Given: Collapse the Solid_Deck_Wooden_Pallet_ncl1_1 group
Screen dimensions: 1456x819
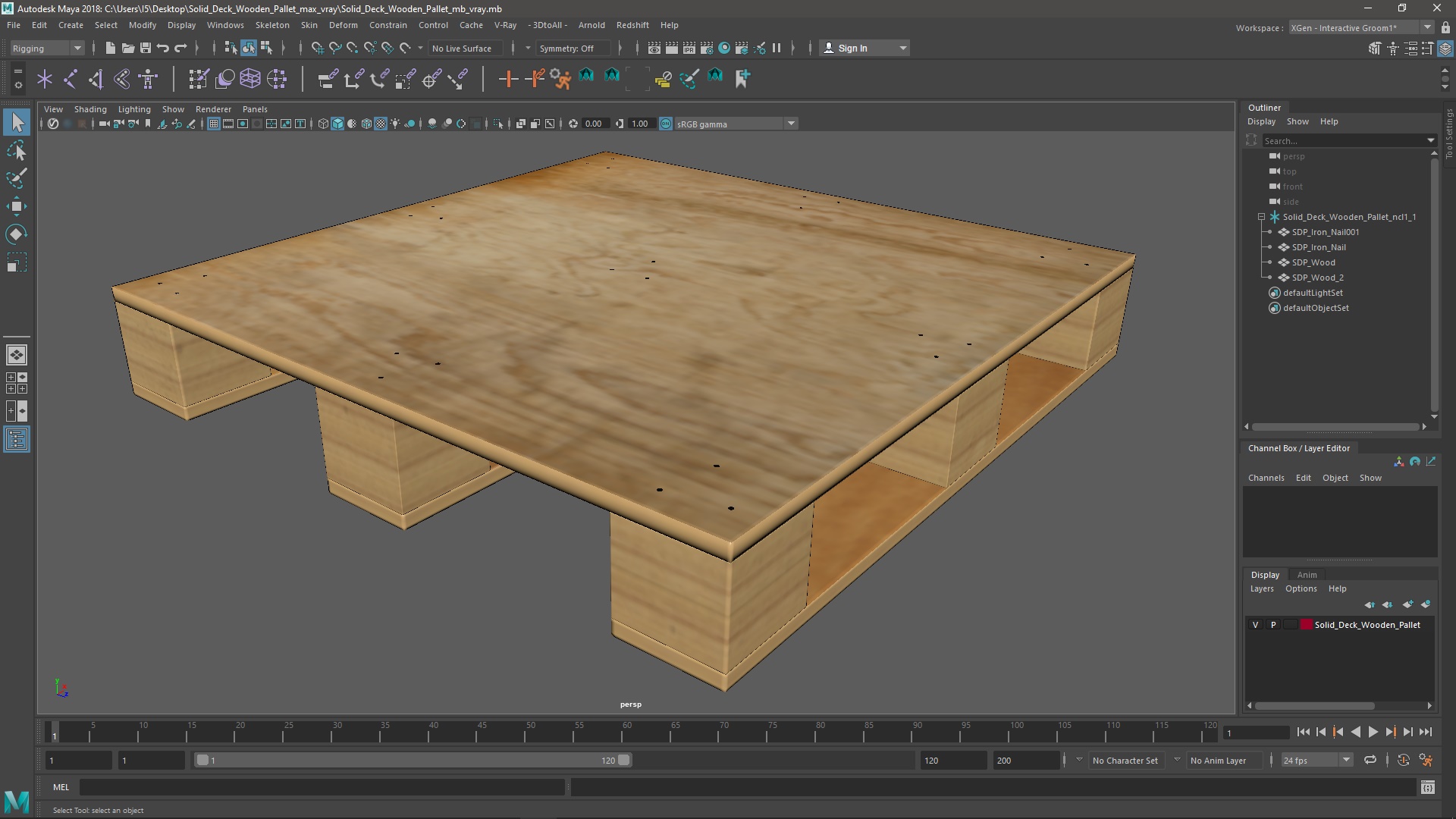Looking at the screenshot, I should coord(1262,217).
